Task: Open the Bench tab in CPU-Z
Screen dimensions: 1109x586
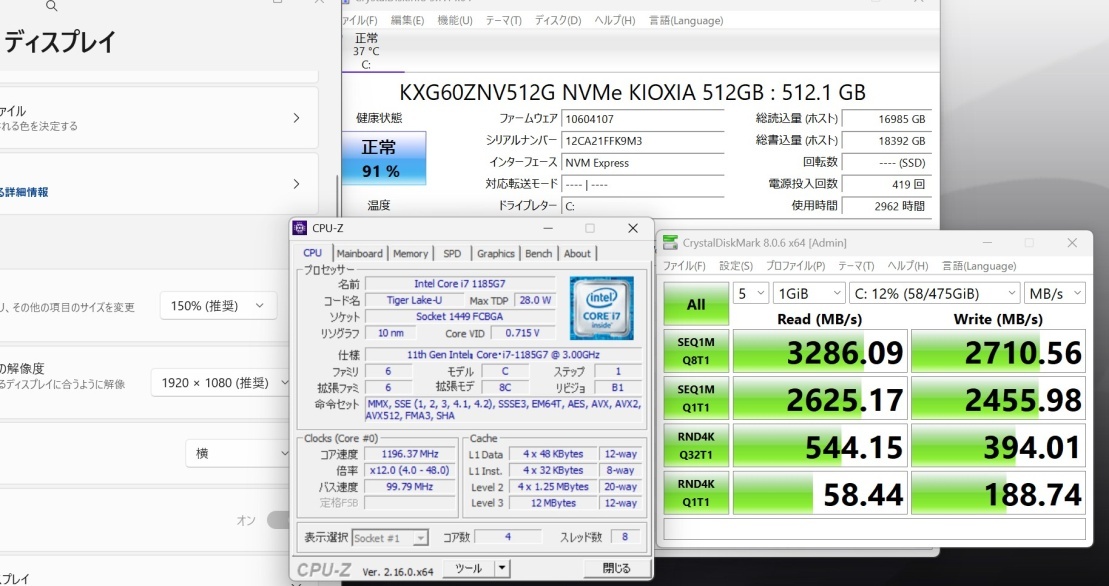Action: [x=538, y=254]
